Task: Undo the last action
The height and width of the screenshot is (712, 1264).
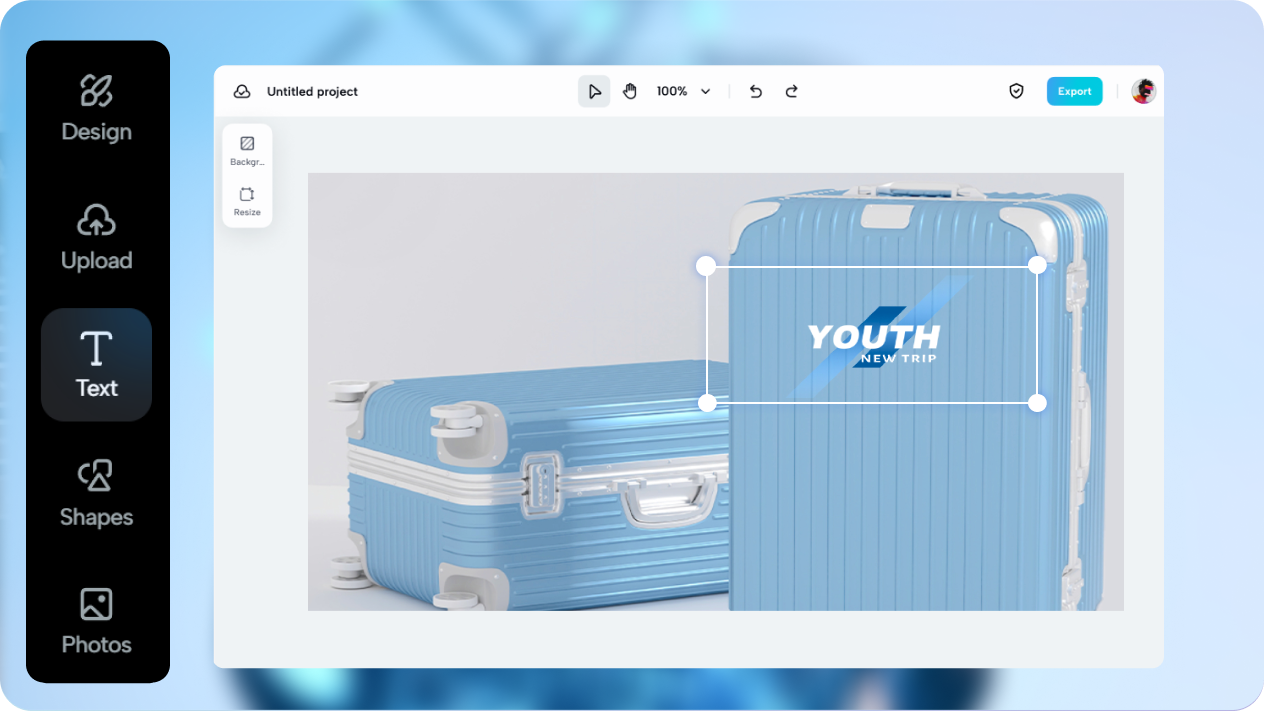Action: [755, 91]
